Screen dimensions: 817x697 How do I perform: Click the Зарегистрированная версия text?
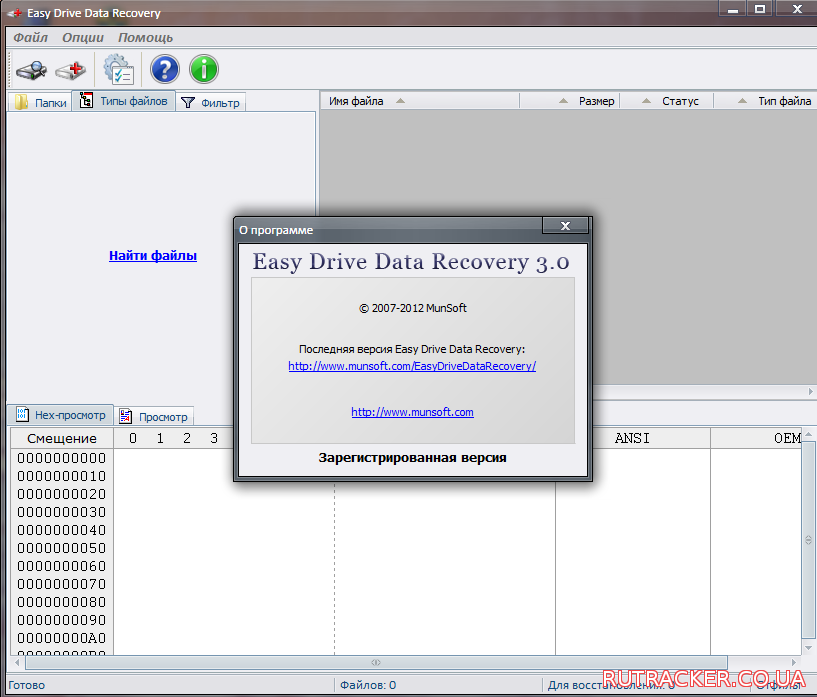(x=412, y=457)
